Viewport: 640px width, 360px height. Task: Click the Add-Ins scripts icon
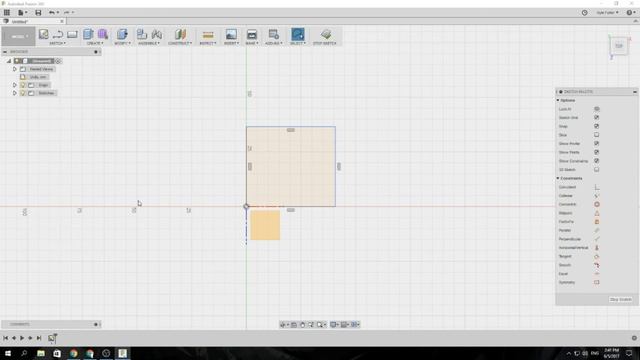tap(273, 34)
